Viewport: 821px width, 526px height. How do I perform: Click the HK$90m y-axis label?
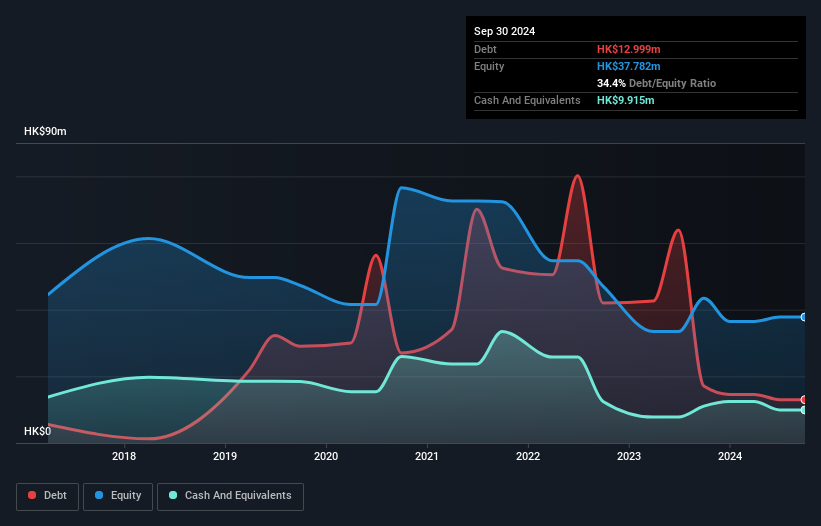(x=45, y=131)
